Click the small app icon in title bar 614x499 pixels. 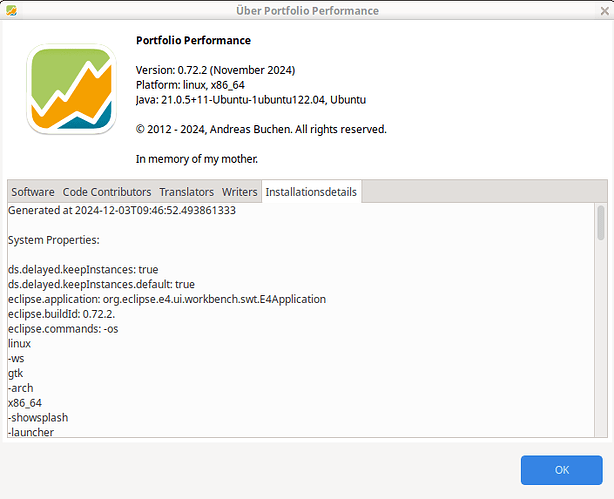11,11
